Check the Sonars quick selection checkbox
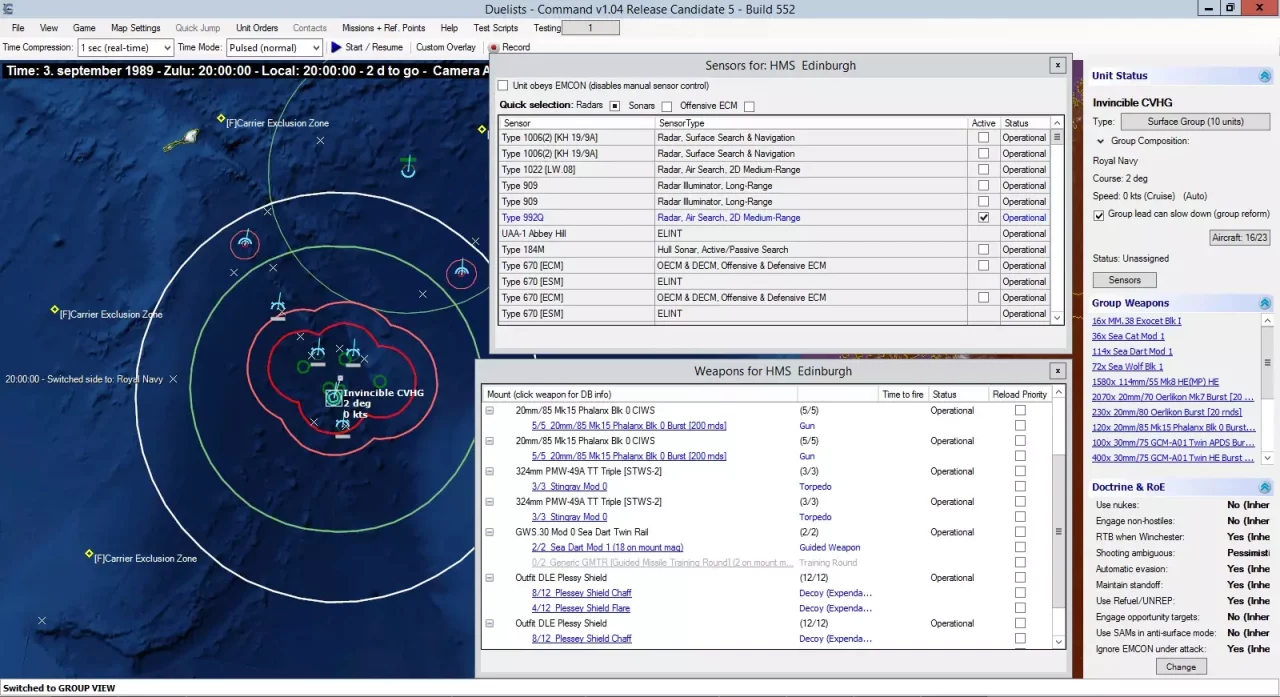1280x697 pixels. click(x=666, y=104)
